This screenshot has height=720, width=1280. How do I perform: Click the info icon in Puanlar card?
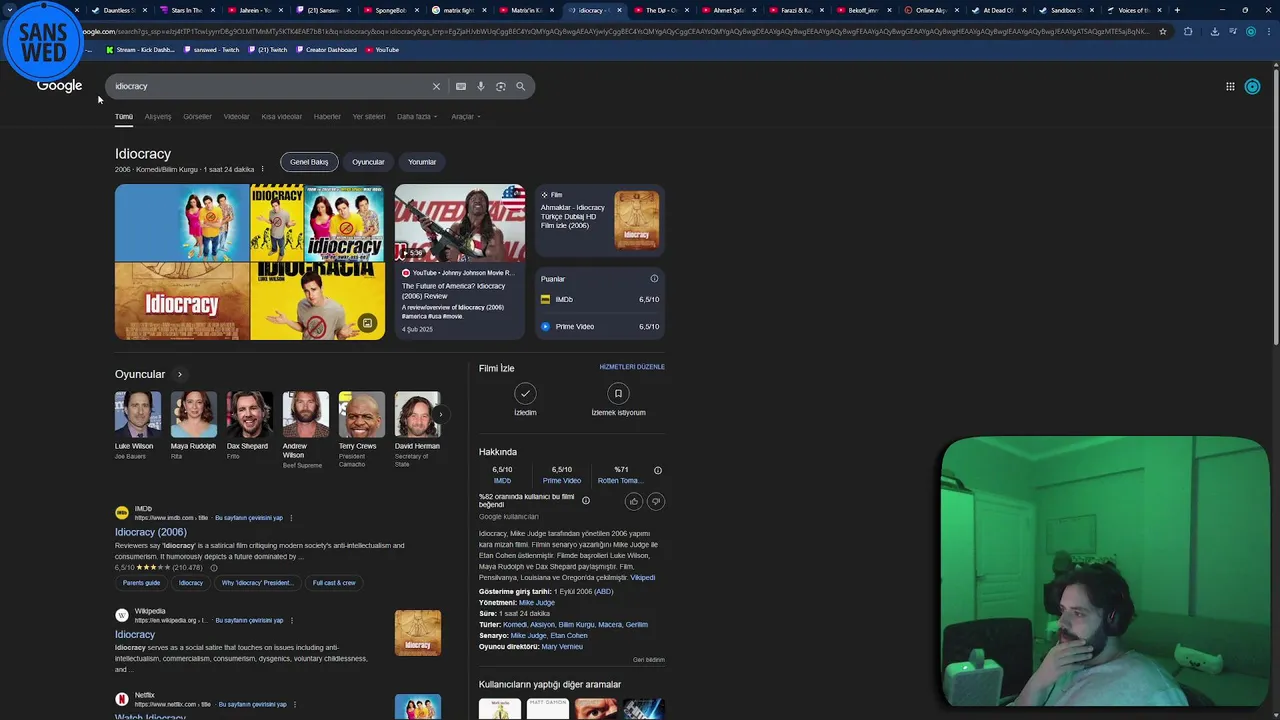(x=654, y=279)
